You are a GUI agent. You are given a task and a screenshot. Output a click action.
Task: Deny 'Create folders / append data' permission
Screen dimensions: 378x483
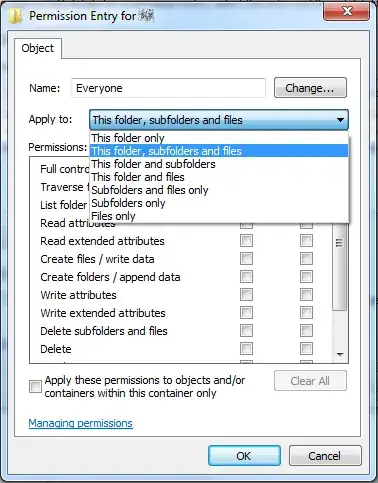pos(306,277)
